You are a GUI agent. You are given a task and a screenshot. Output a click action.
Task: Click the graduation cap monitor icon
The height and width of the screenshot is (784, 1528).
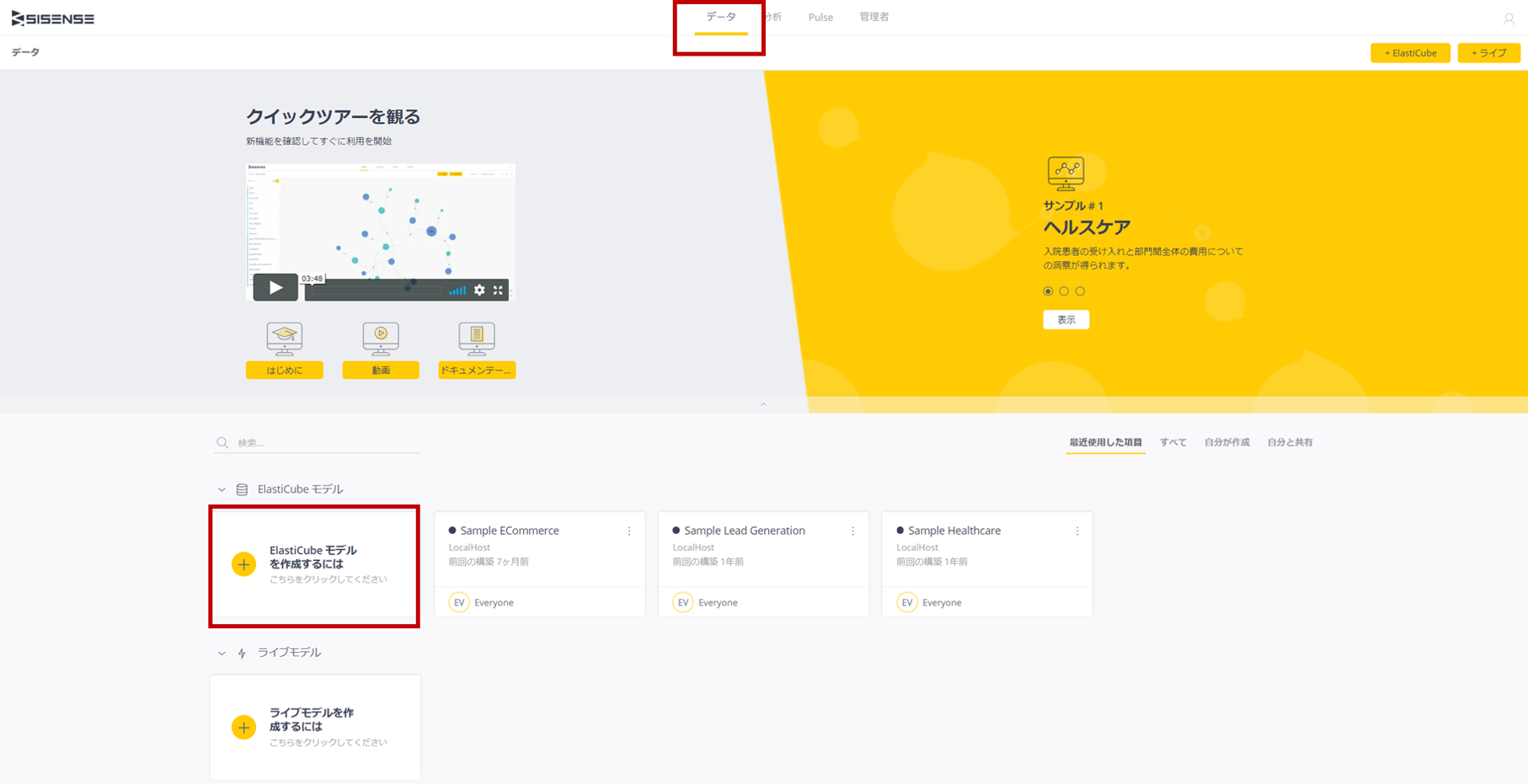pos(285,338)
